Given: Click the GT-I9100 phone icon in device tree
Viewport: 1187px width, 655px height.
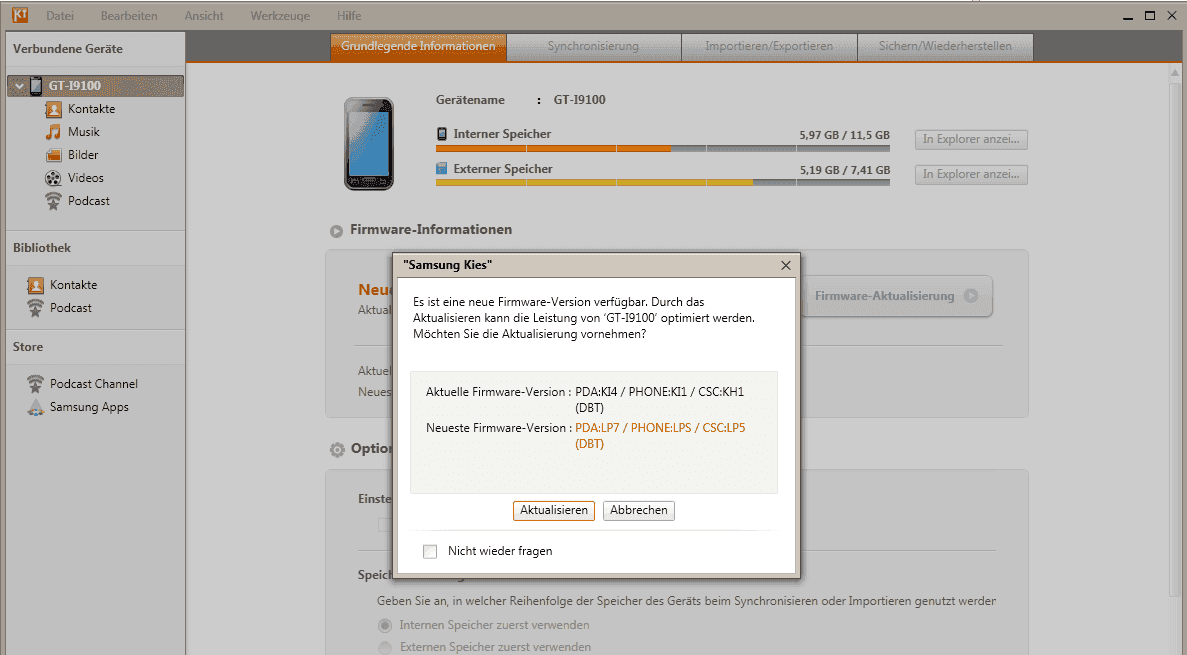Looking at the screenshot, I should click(36, 86).
